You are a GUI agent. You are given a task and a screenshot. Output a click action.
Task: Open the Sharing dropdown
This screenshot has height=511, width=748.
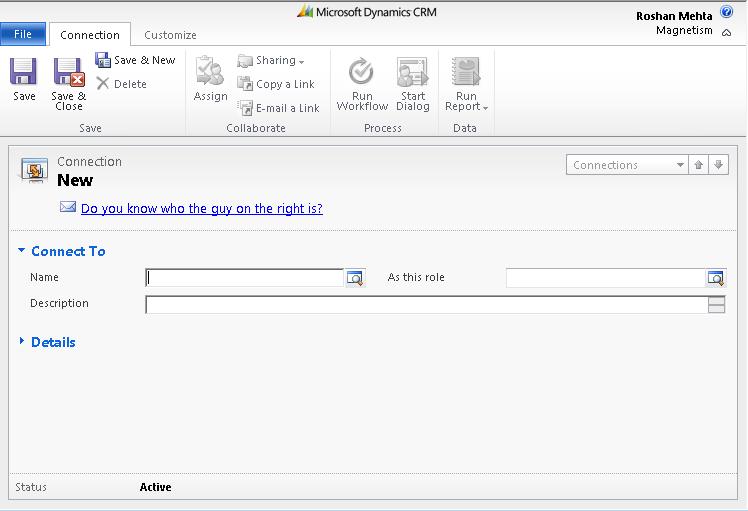(x=272, y=61)
